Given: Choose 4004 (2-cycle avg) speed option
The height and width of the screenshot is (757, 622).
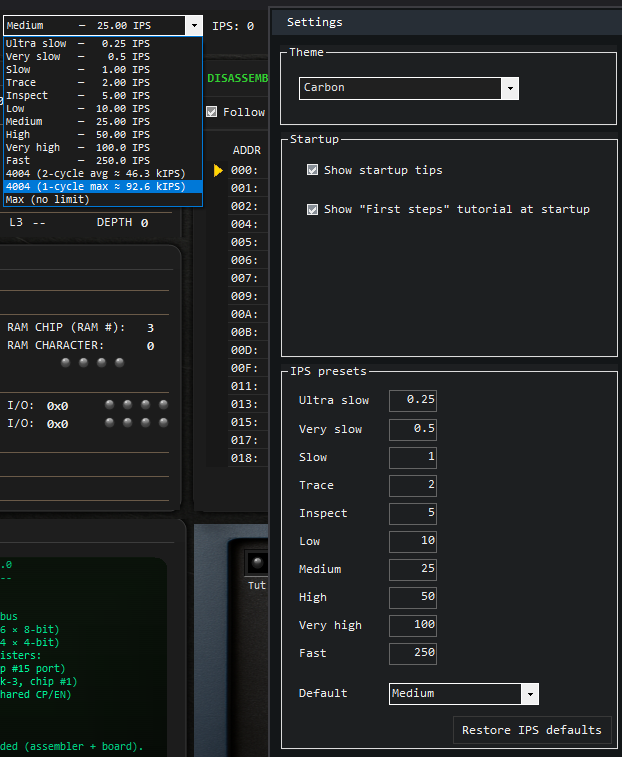Looking at the screenshot, I should [x=95, y=173].
